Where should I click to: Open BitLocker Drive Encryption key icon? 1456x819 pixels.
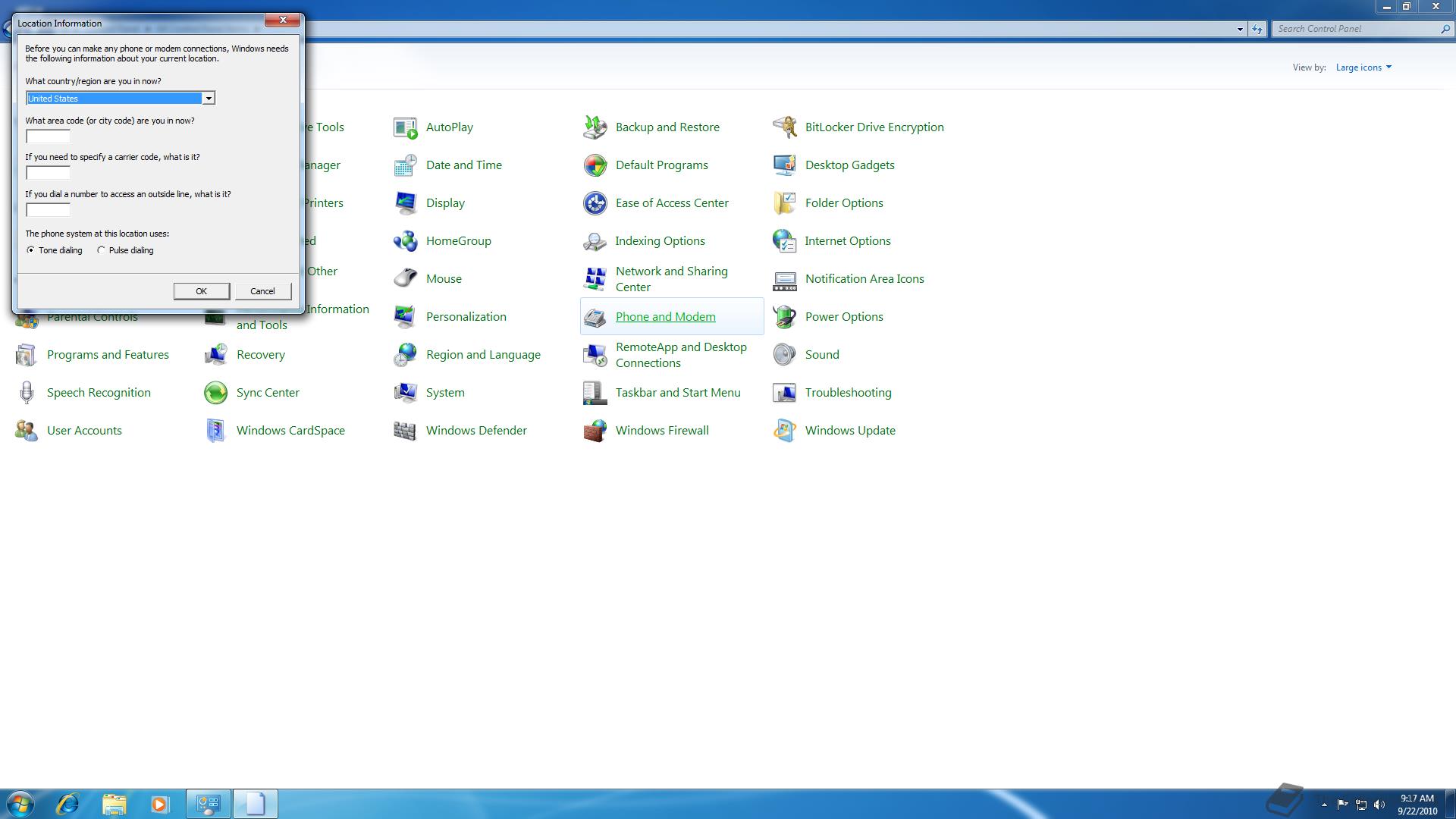click(x=784, y=127)
